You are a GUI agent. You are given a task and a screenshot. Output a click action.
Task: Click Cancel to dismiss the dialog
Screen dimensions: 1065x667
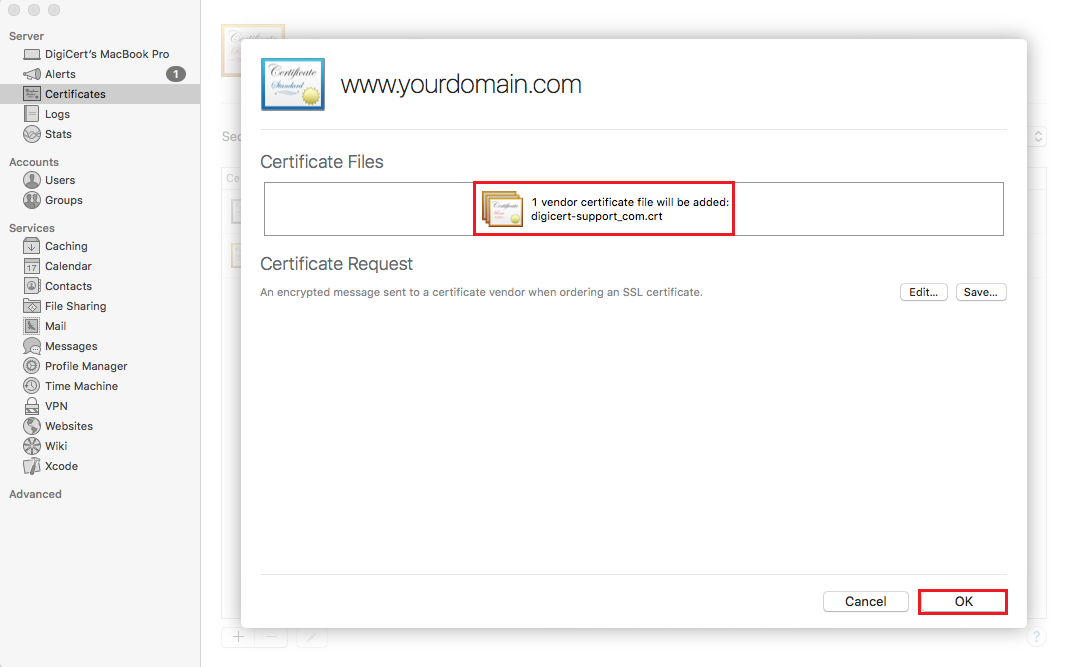click(865, 601)
